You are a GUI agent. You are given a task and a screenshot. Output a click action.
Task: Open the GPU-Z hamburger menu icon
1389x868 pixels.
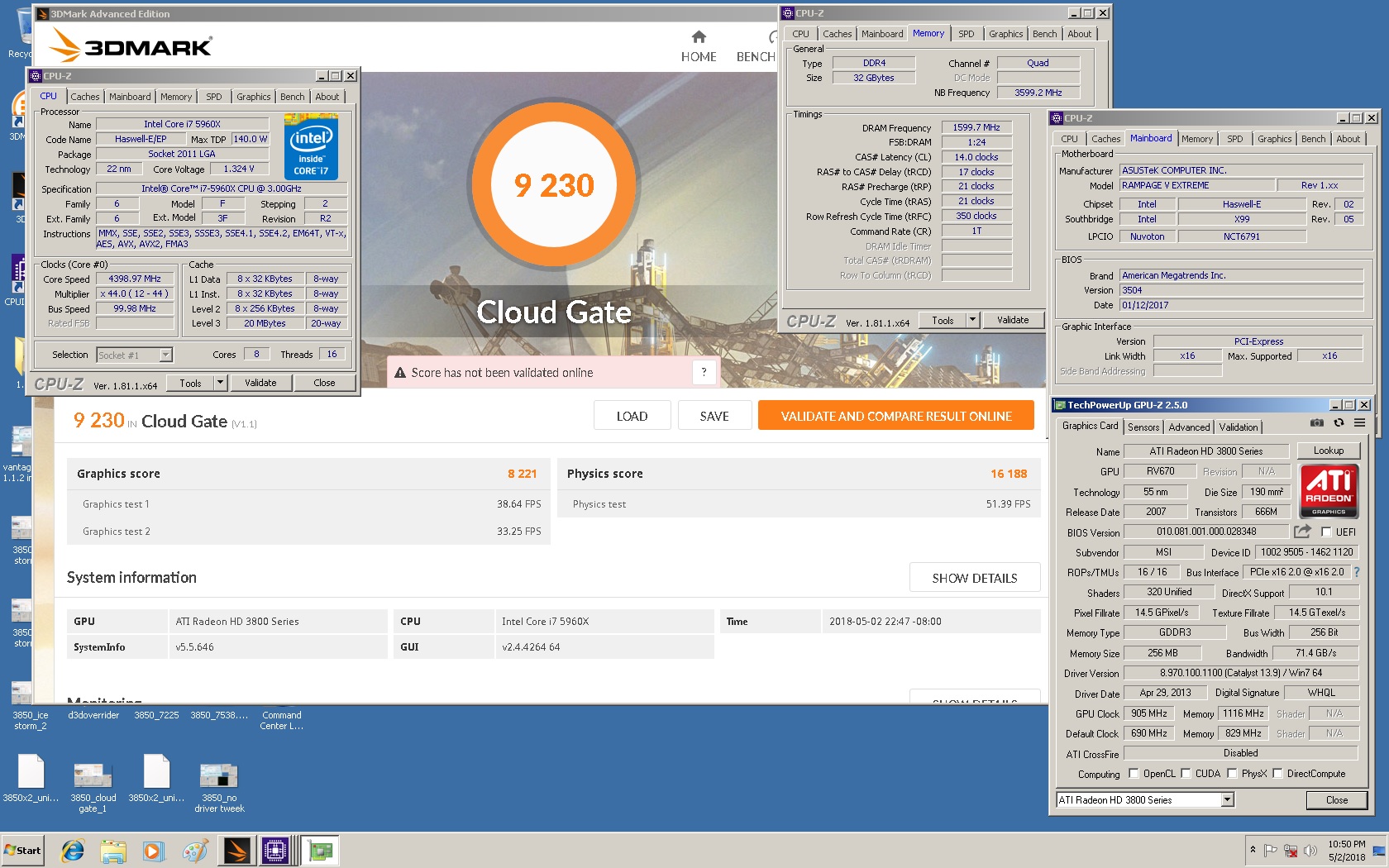tap(1359, 423)
